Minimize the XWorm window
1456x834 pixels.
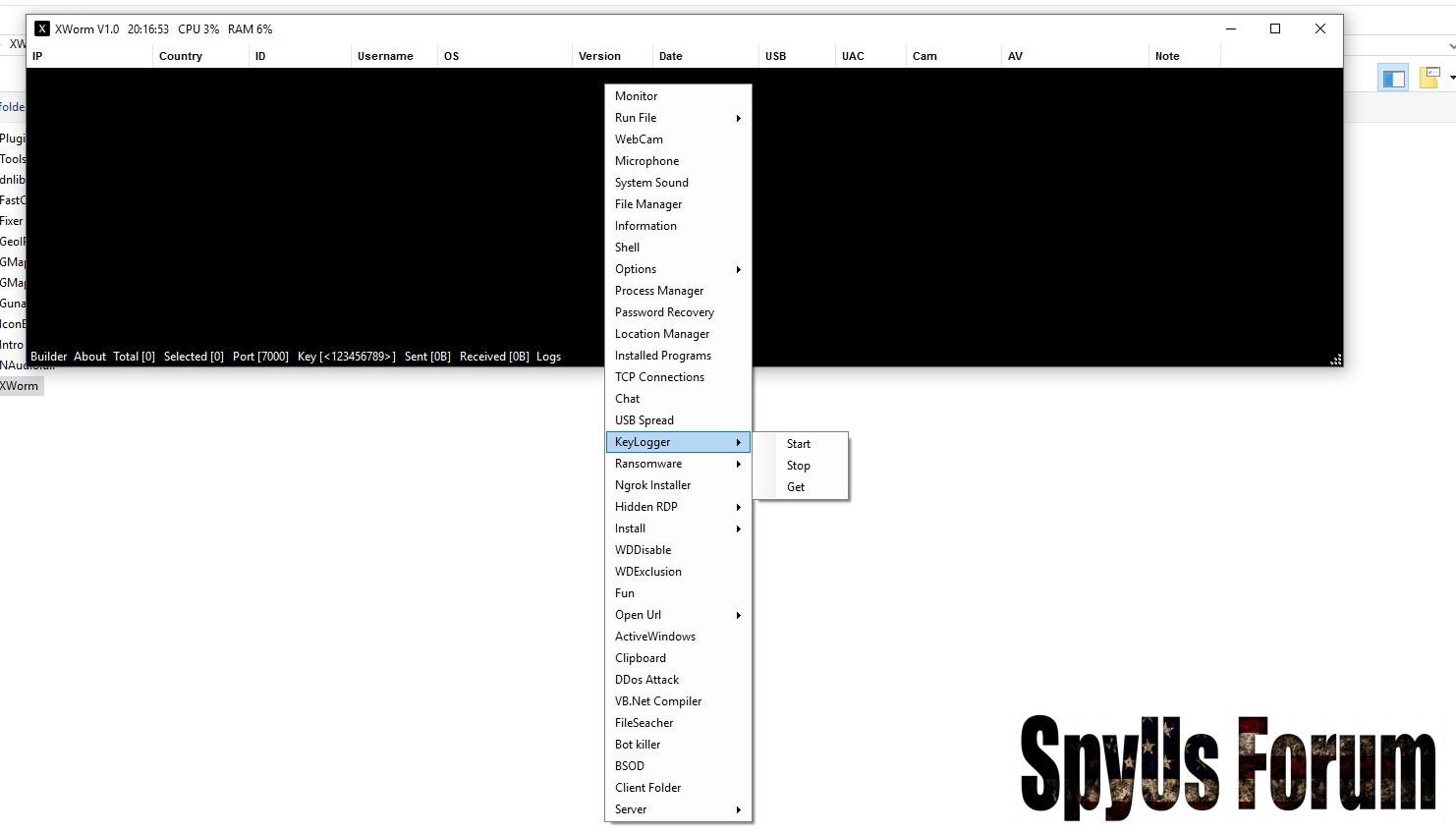[x=1230, y=29]
